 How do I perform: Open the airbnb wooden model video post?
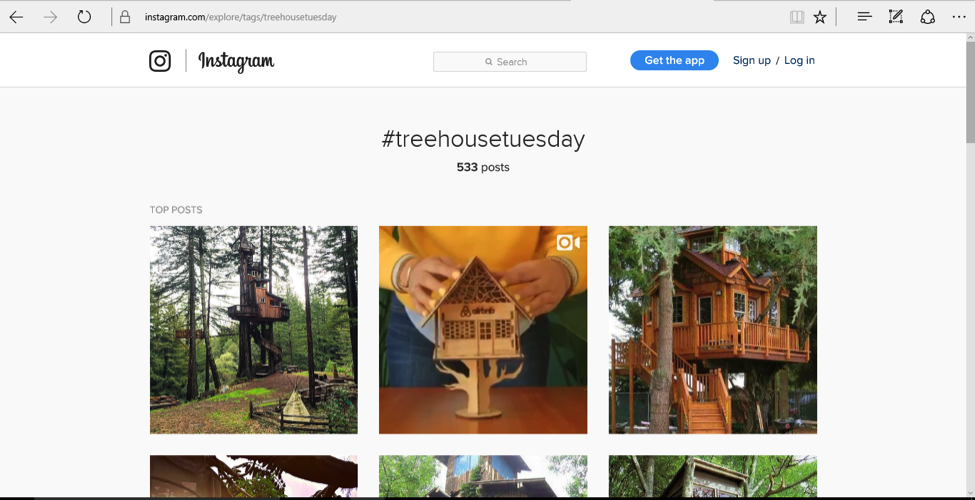click(x=483, y=330)
